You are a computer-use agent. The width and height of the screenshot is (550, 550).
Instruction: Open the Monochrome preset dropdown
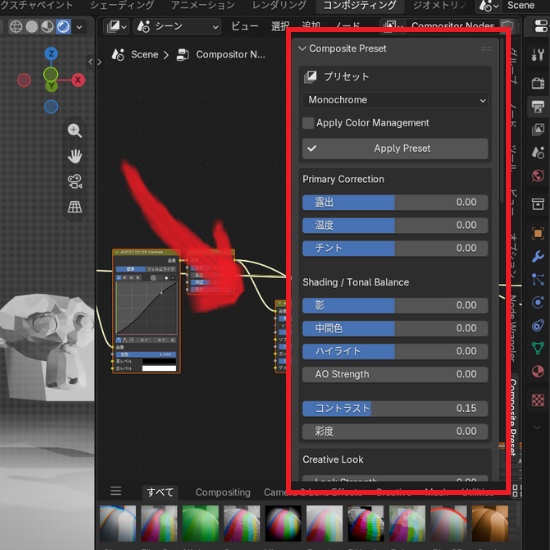coord(395,100)
